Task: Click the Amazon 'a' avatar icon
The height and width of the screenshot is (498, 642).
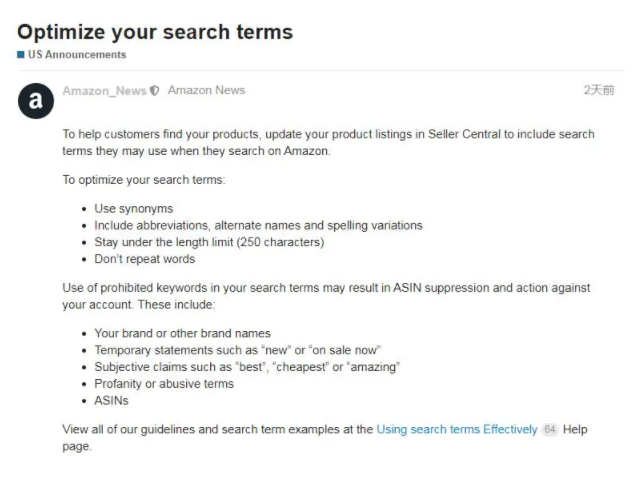Action: [x=36, y=101]
